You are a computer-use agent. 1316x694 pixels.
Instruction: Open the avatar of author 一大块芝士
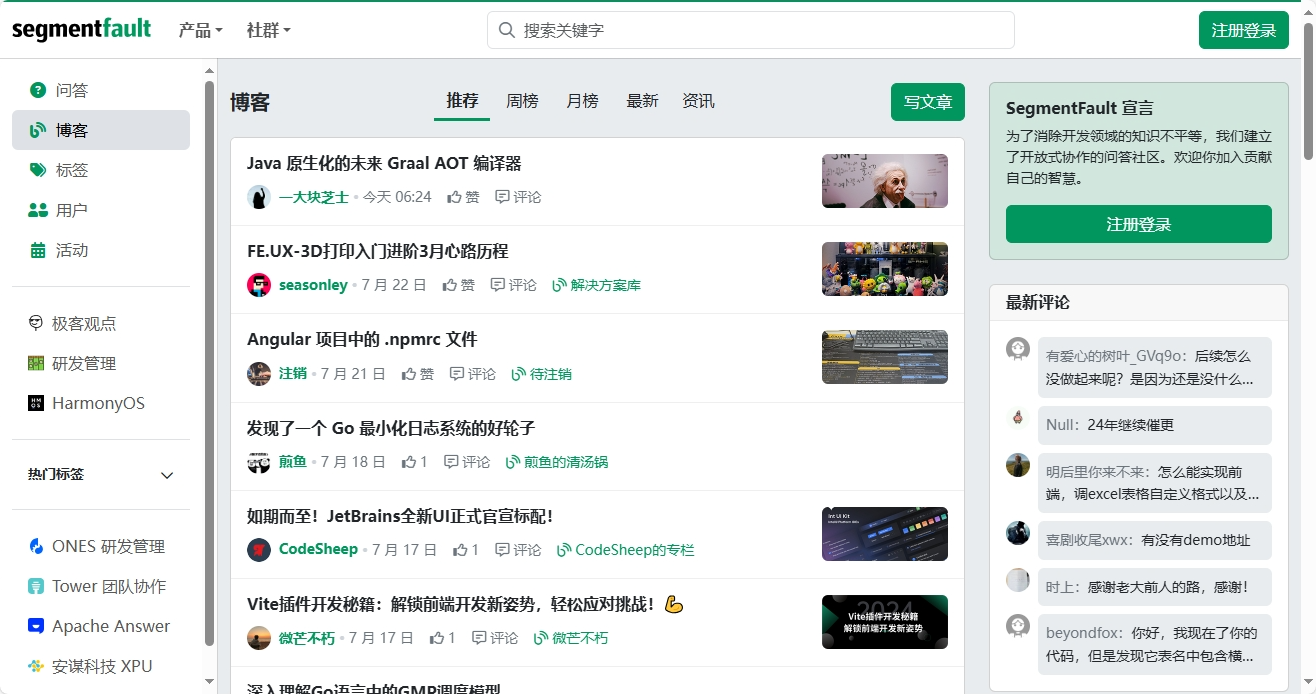coord(259,197)
